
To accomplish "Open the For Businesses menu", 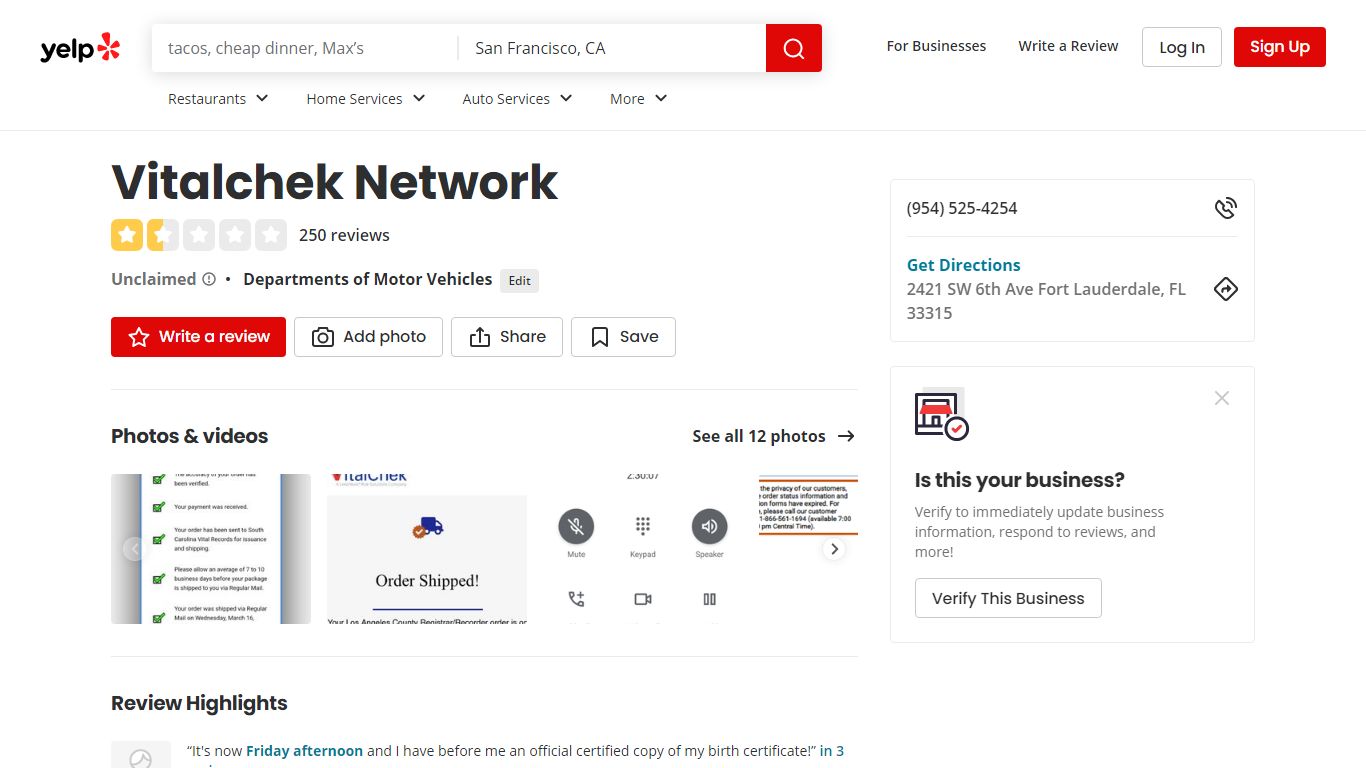I will pyautogui.click(x=936, y=46).
